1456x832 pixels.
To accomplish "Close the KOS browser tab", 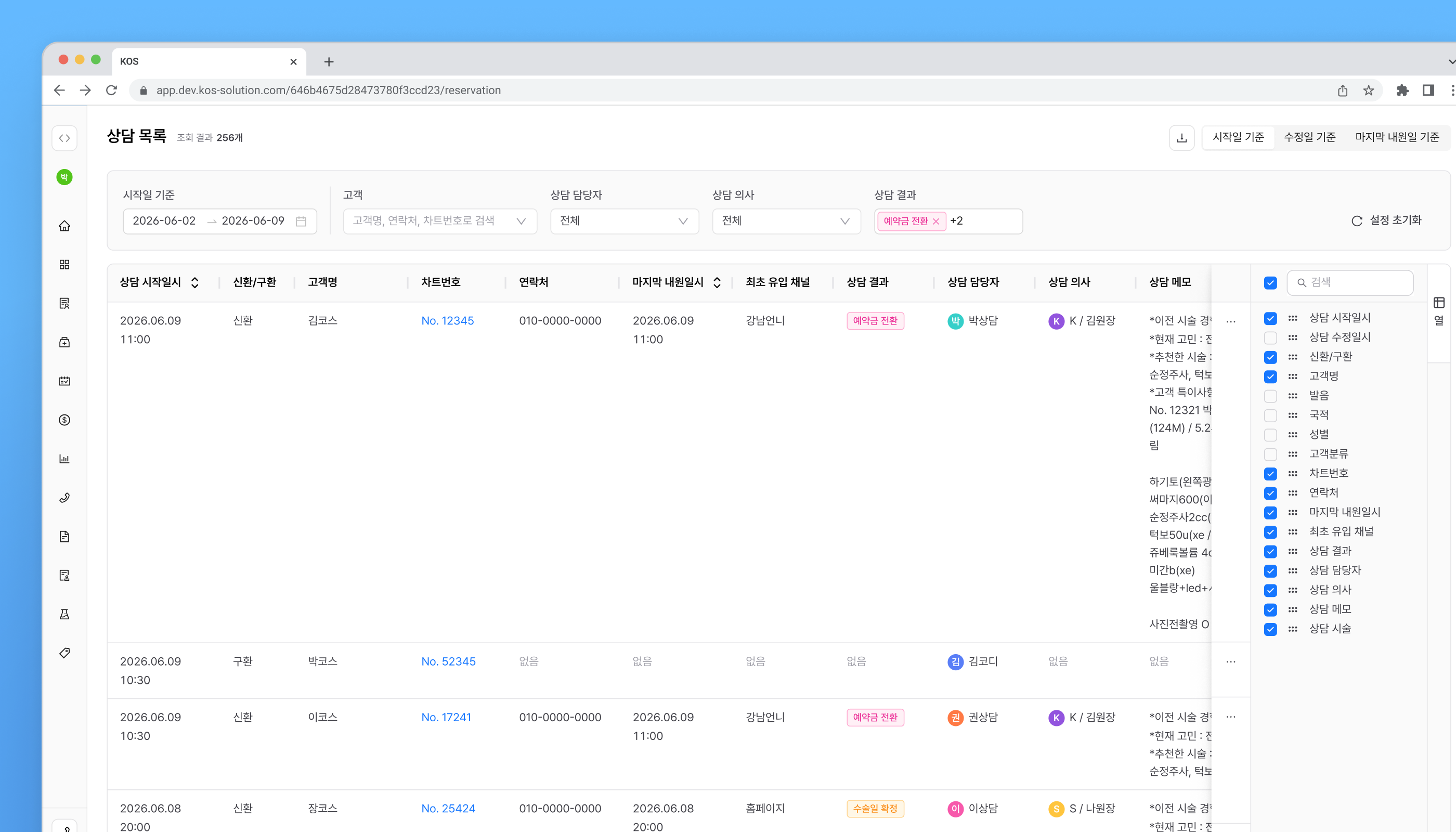I will click(x=294, y=62).
